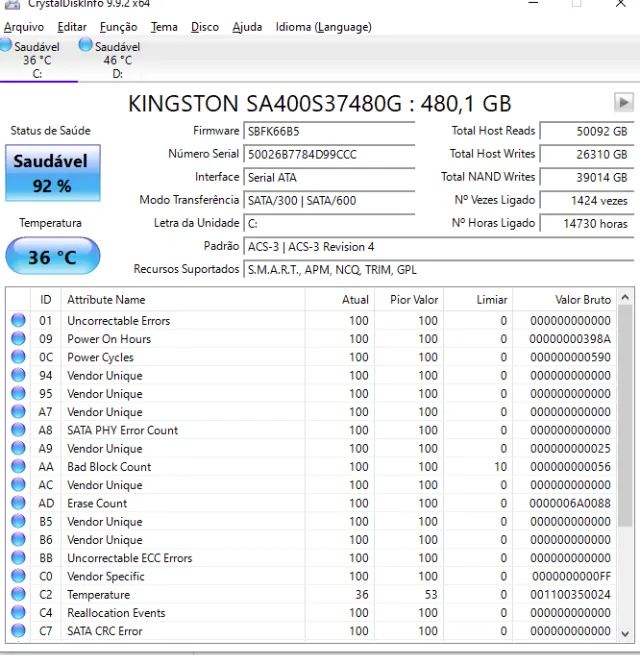Click the scroll down arrow of attribute list
Viewport: 640px width, 655px height.
click(x=625, y=634)
